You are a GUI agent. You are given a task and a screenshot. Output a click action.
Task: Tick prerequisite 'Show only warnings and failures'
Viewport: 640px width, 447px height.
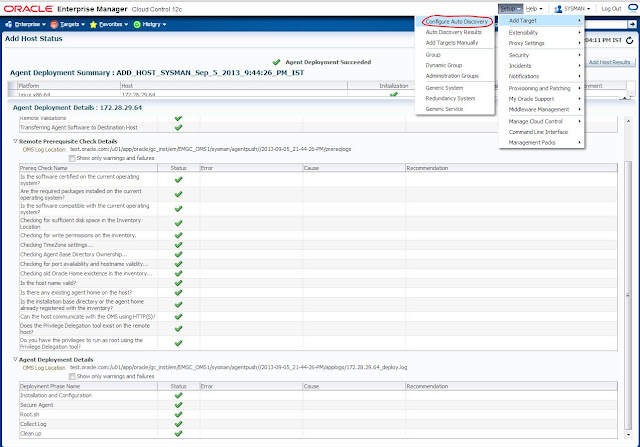click(72, 158)
